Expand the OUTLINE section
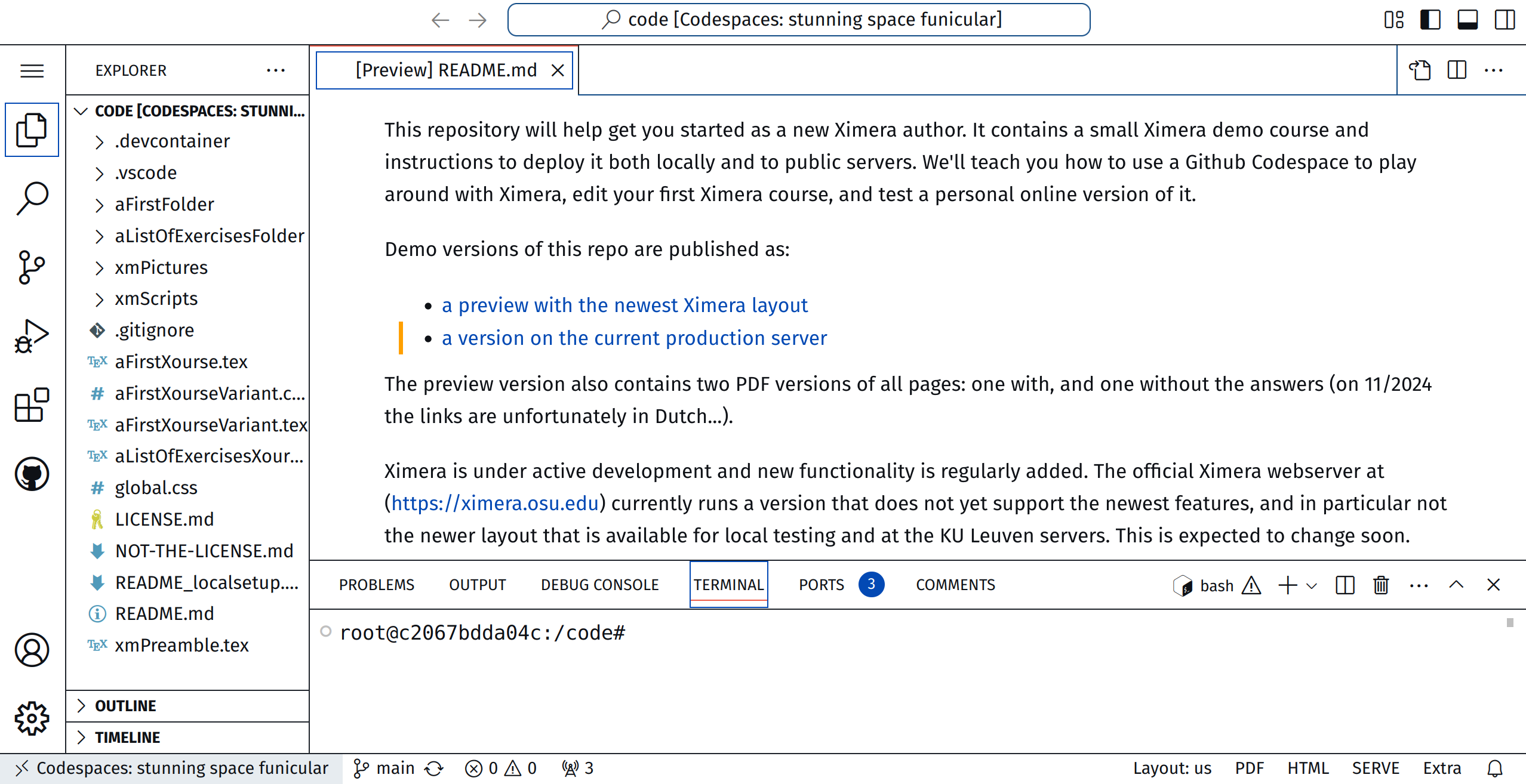The image size is (1526, 784). [x=125, y=706]
